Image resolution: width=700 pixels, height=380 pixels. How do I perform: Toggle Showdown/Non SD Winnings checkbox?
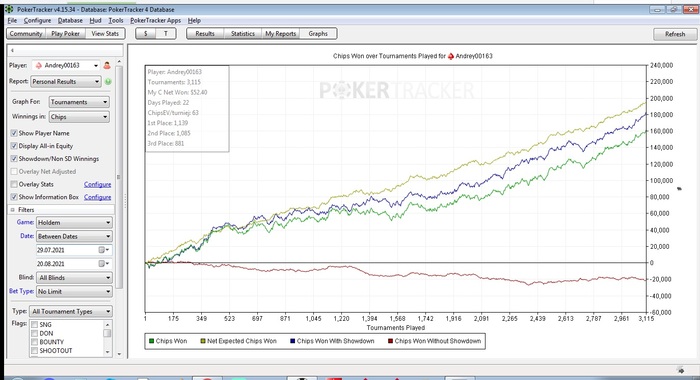(14, 159)
